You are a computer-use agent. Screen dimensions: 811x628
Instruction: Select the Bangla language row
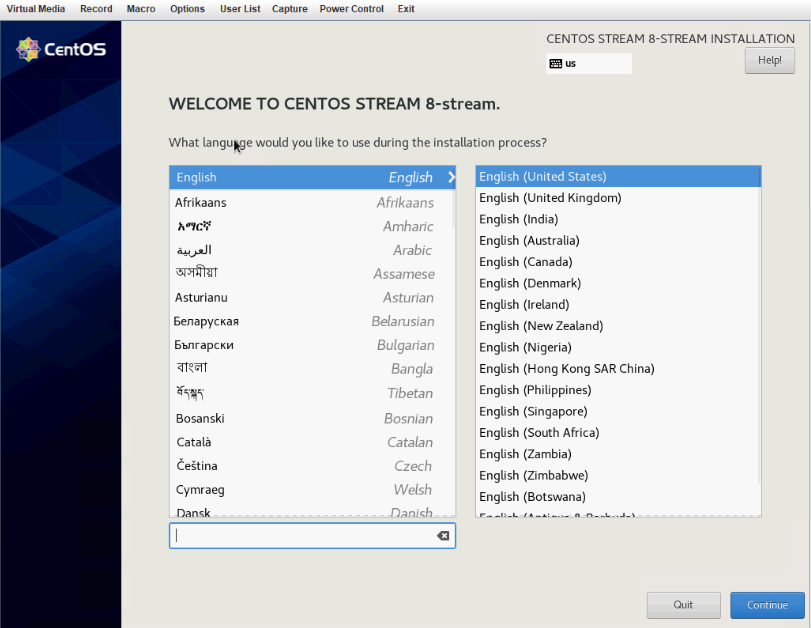(312, 369)
